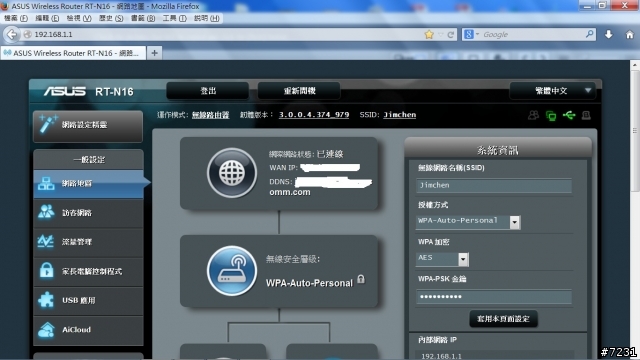Go to the Firefox home page
The width and height of the screenshot is (640, 360).
(629, 34)
